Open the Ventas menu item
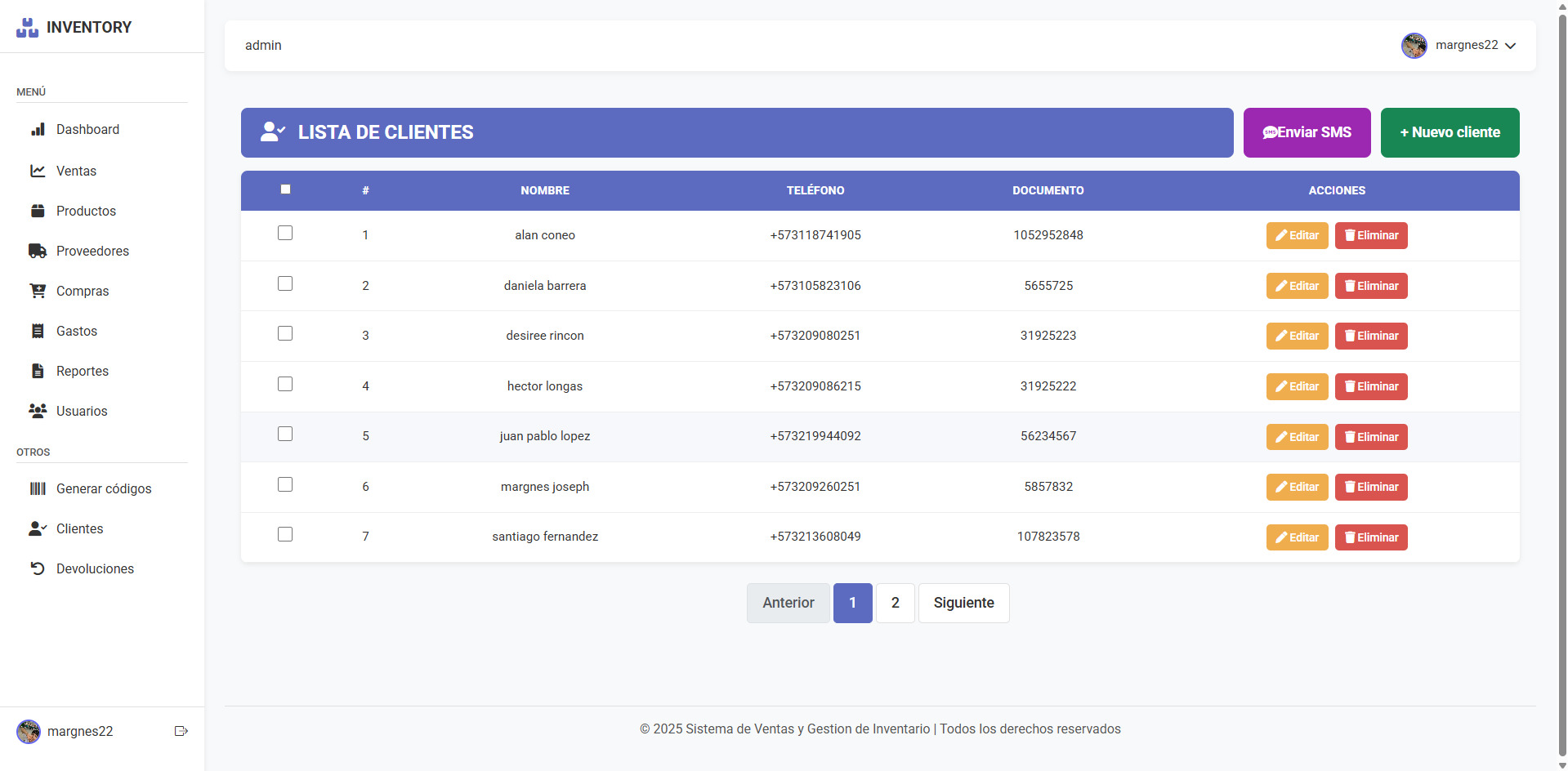Viewport: 1568px width, 771px height. (76, 171)
